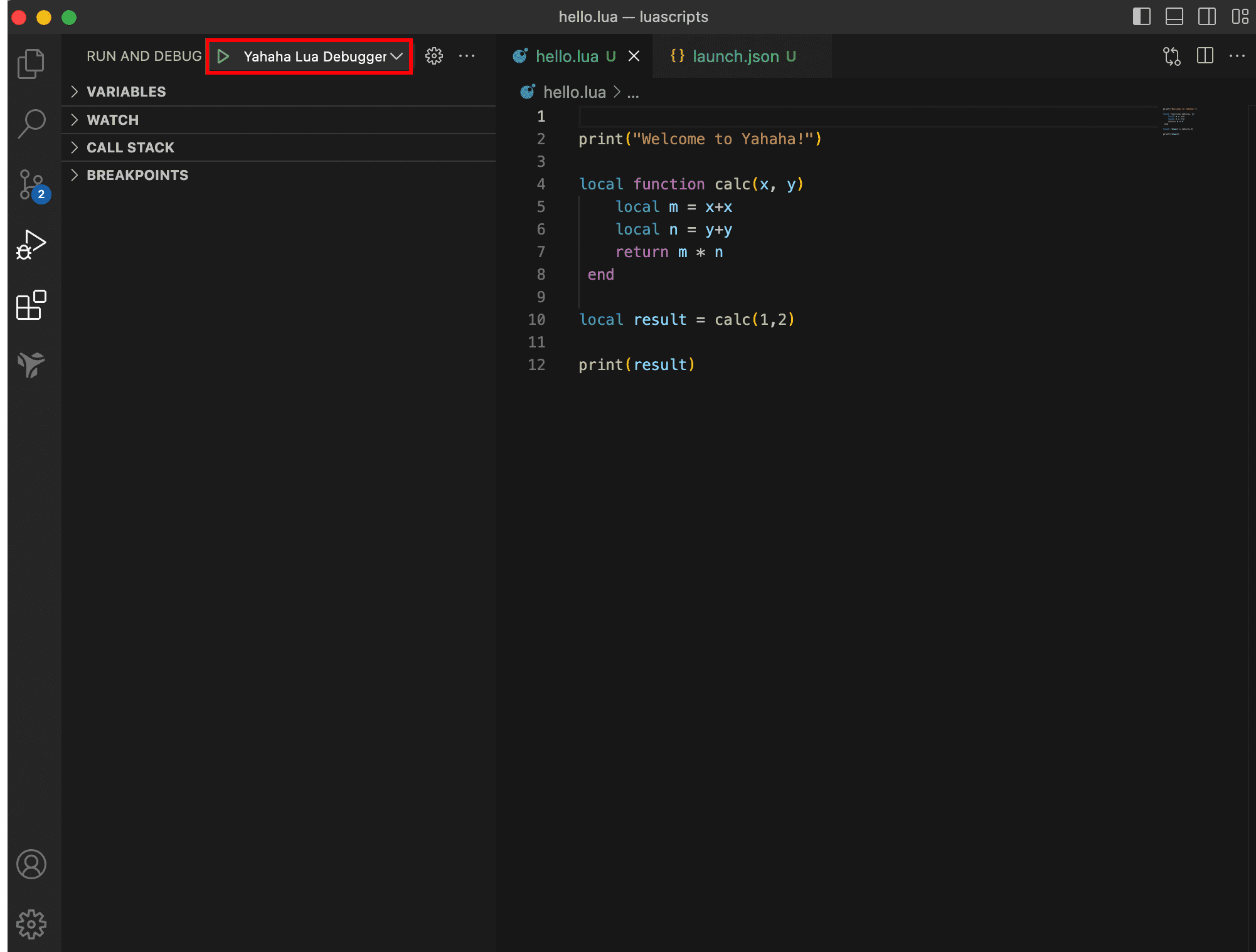This screenshot has width=1256, height=952.
Task: Open the Explorer sidebar icon
Action: (x=31, y=63)
